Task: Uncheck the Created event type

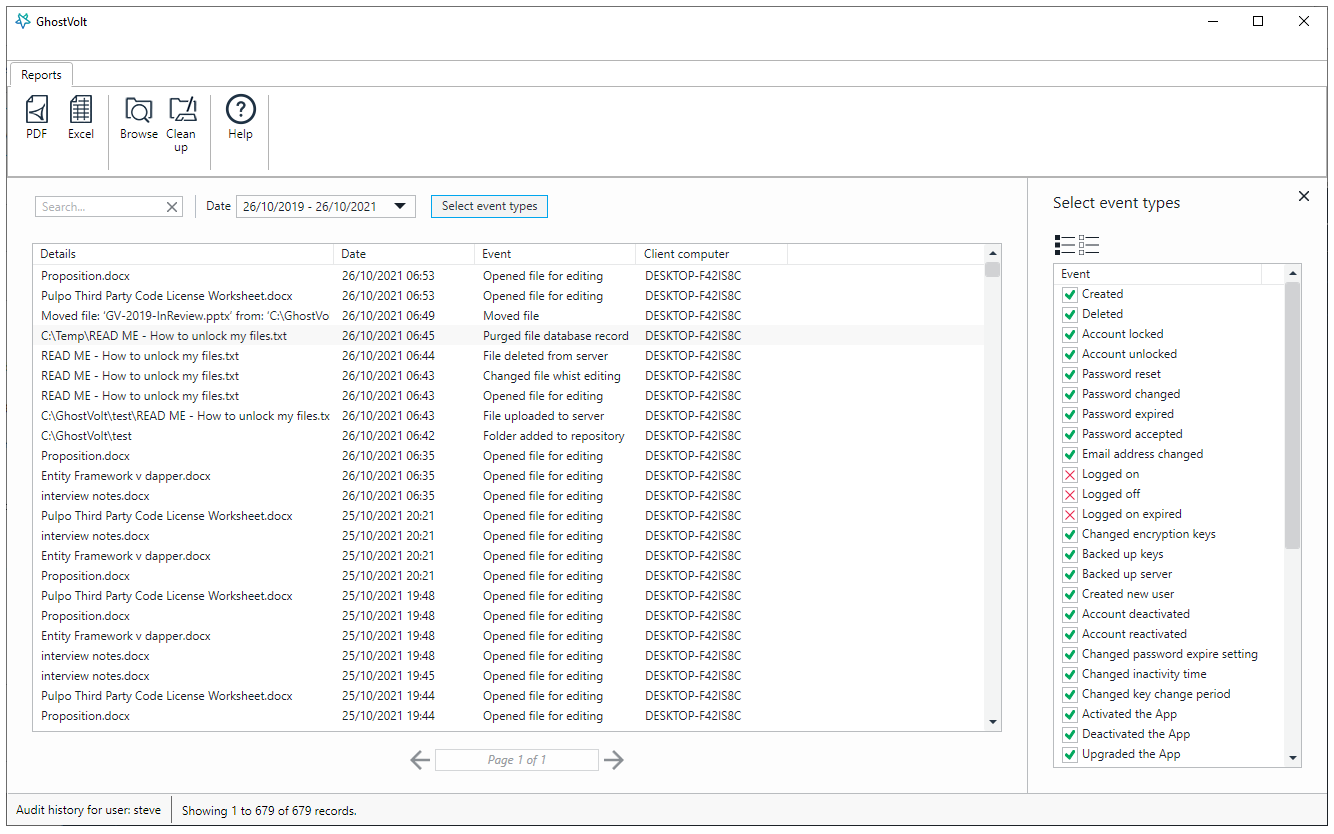Action: [1069, 294]
